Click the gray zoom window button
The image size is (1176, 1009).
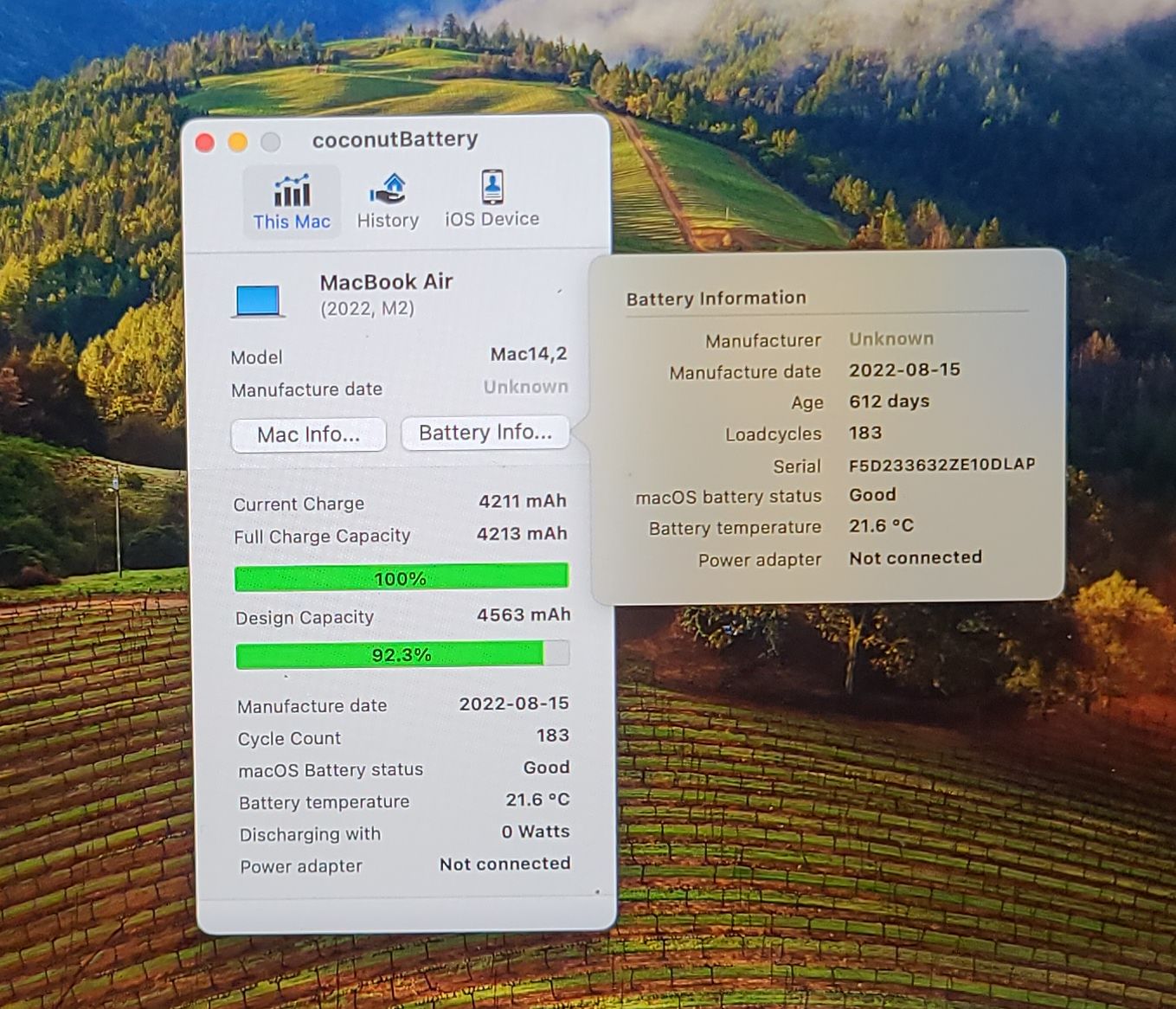pyautogui.click(x=270, y=143)
